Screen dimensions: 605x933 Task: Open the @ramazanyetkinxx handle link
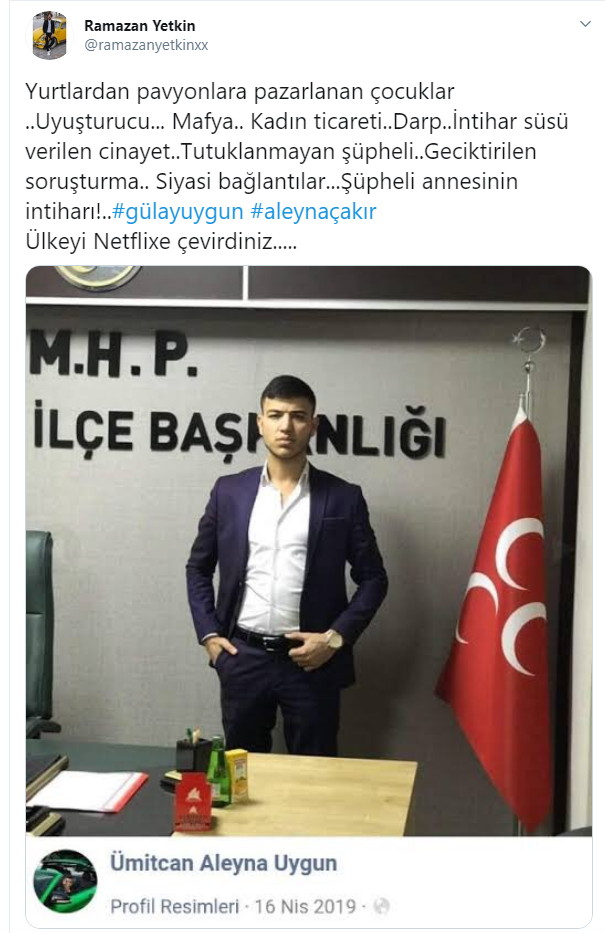click(x=146, y=45)
